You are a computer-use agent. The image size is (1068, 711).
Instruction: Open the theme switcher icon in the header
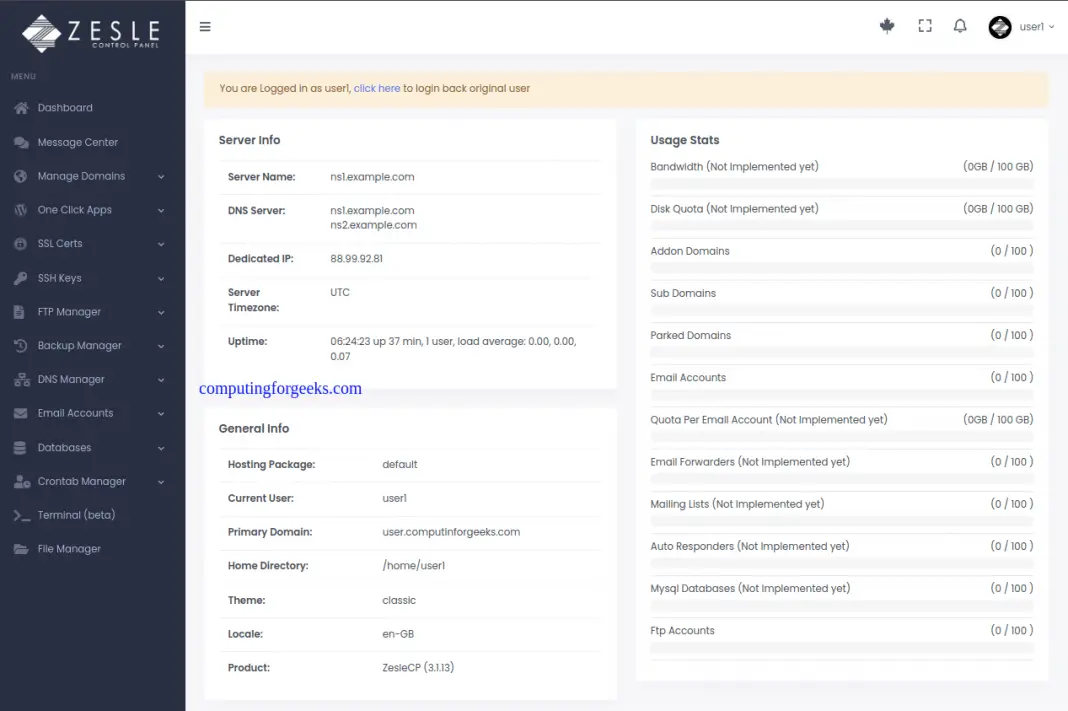[x=887, y=25]
